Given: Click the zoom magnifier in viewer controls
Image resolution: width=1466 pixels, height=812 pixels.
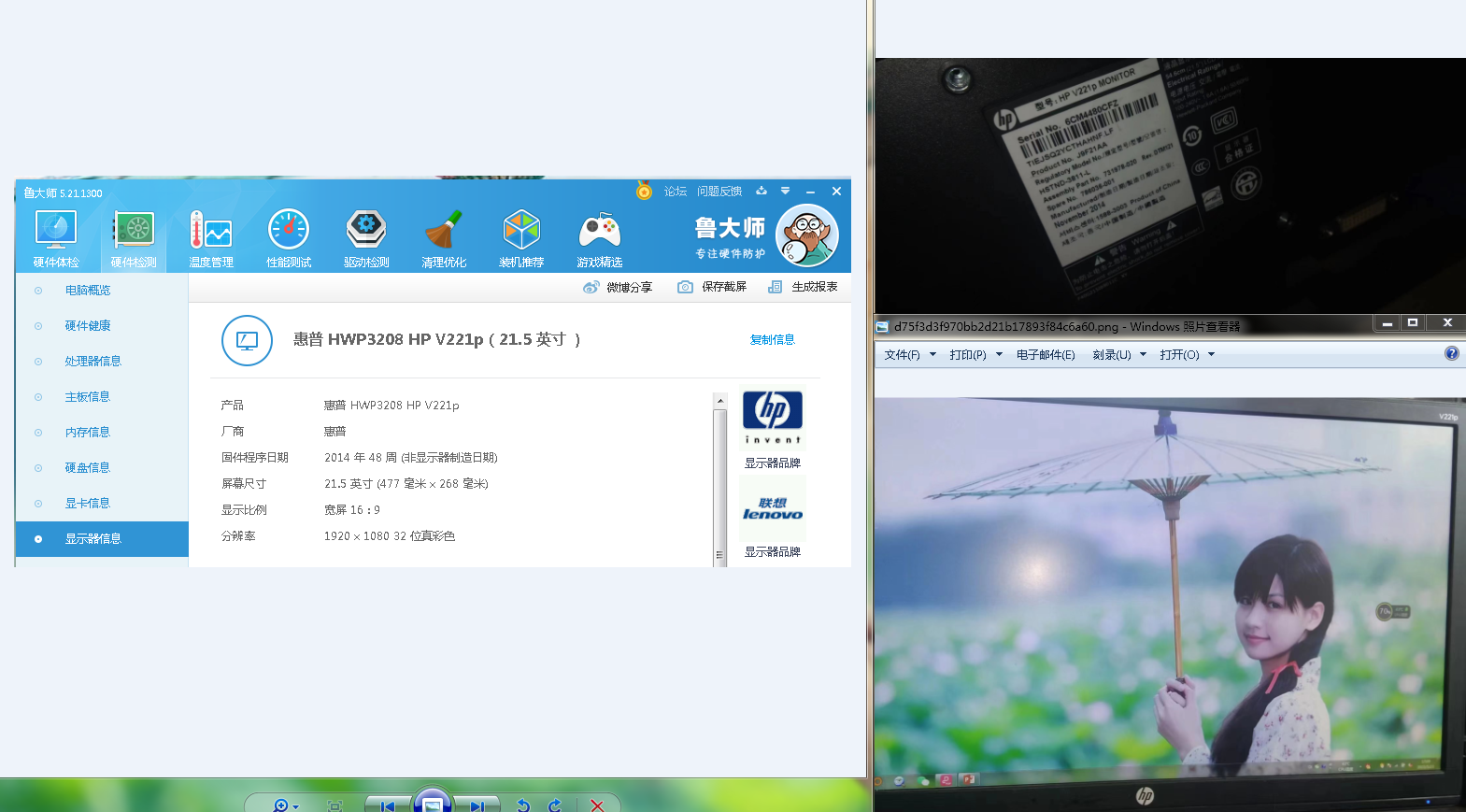Looking at the screenshot, I should [280, 805].
